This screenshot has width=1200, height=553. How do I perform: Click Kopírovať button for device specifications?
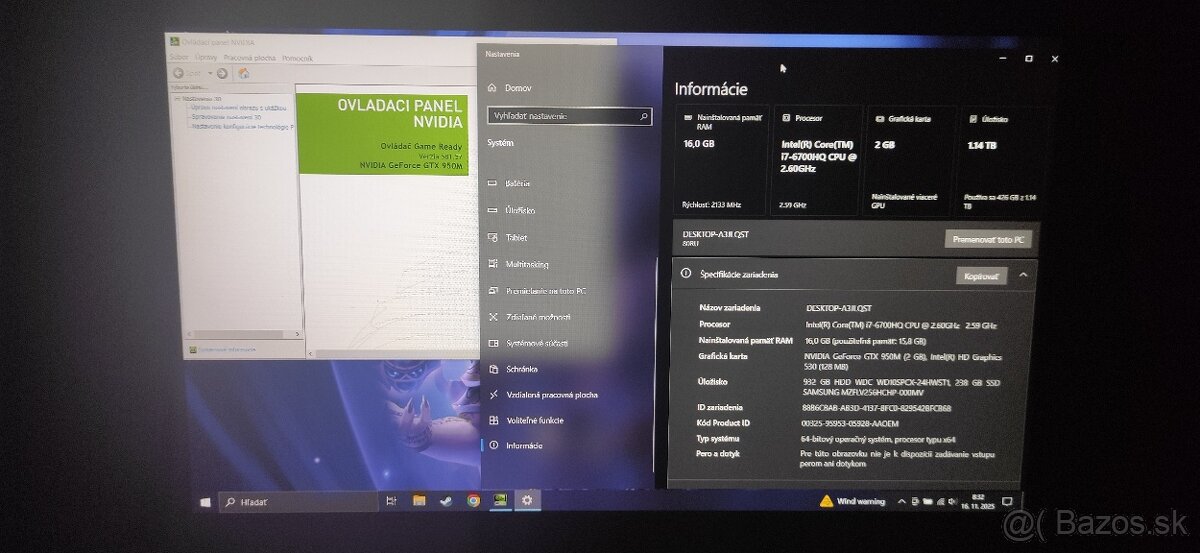pyautogui.click(x=981, y=276)
